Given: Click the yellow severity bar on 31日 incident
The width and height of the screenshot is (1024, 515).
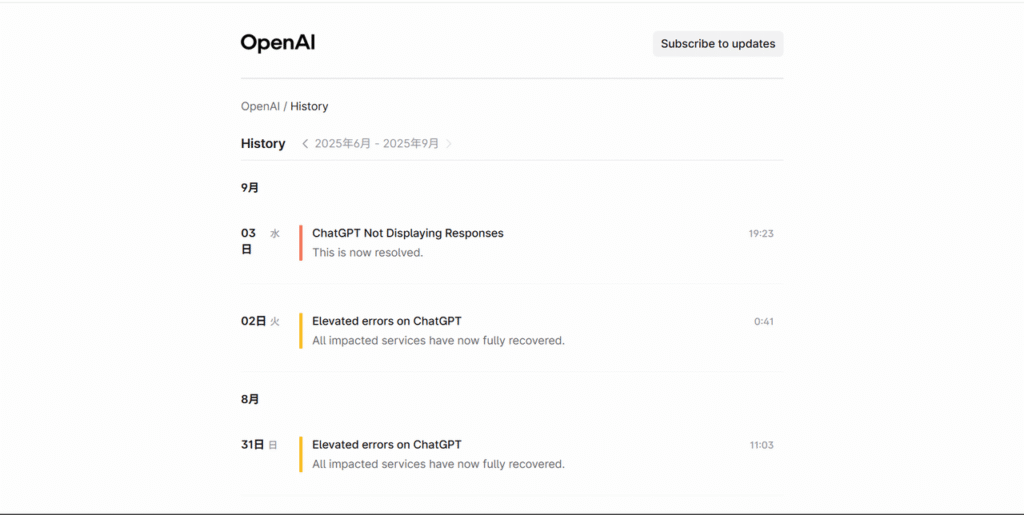Looking at the screenshot, I should [301, 454].
